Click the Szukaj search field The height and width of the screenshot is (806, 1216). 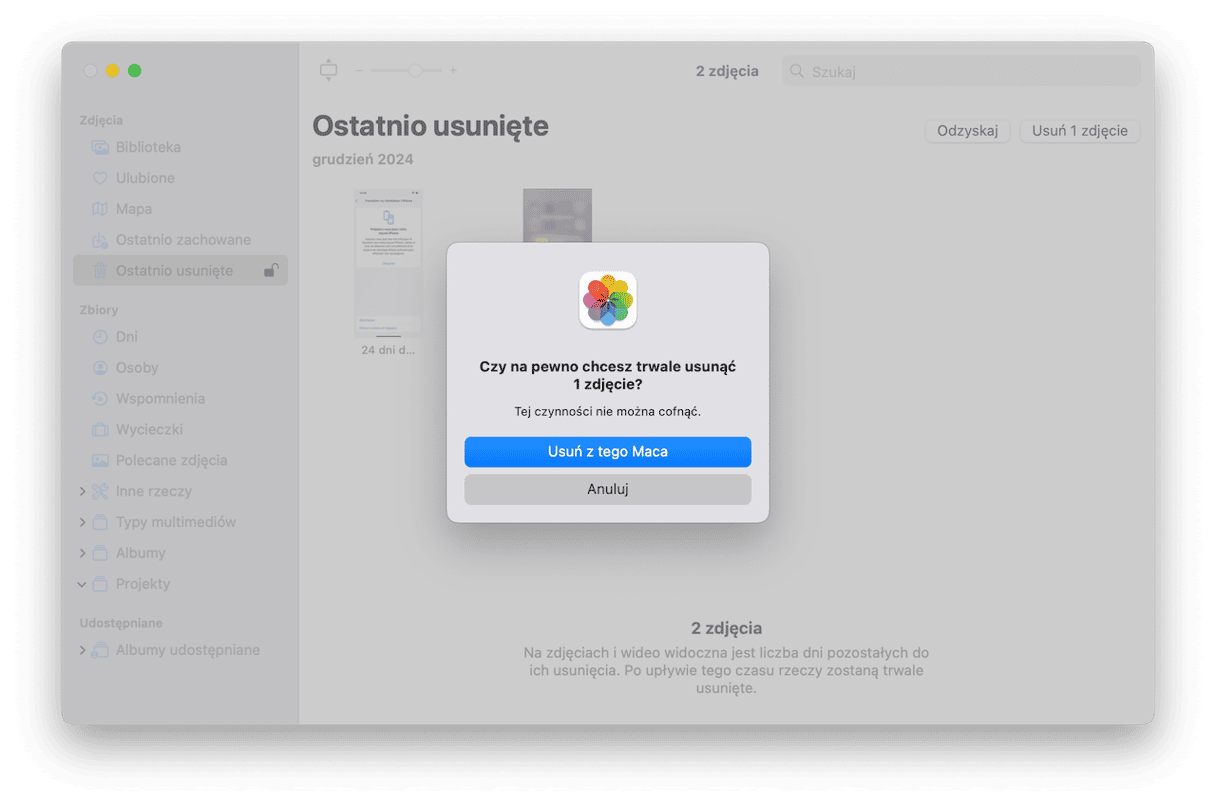pos(961,71)
